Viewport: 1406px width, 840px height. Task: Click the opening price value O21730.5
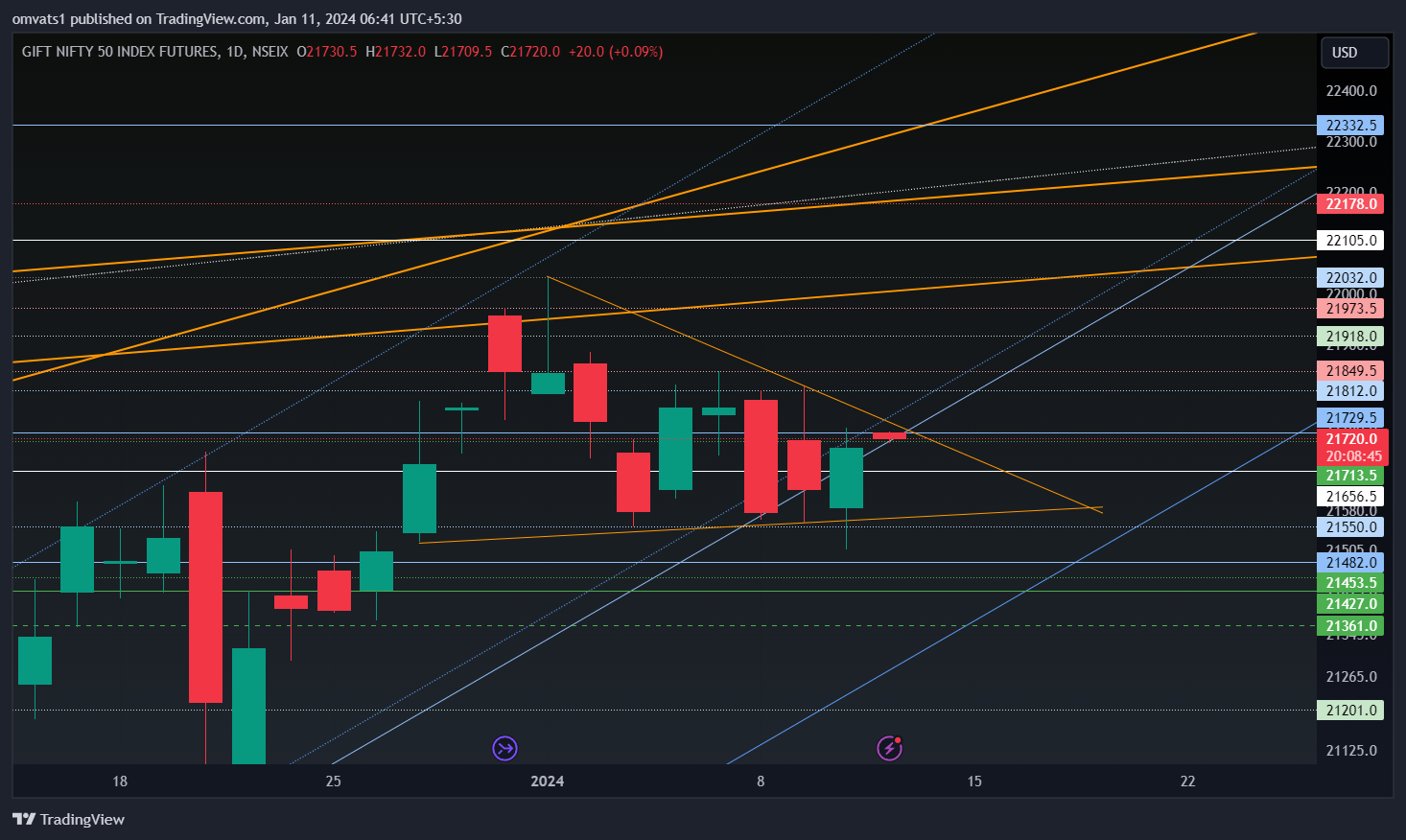click(326, 52)
